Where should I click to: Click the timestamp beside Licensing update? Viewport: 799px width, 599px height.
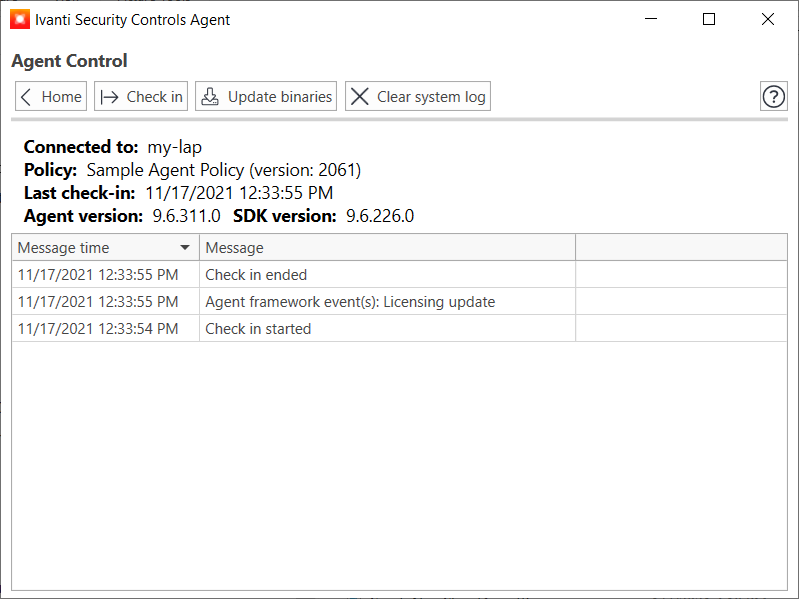(105, 302)
